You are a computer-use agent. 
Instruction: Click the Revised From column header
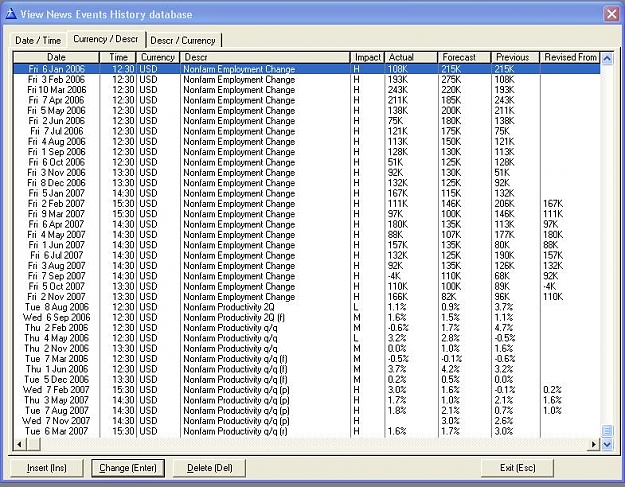[570, 57]
